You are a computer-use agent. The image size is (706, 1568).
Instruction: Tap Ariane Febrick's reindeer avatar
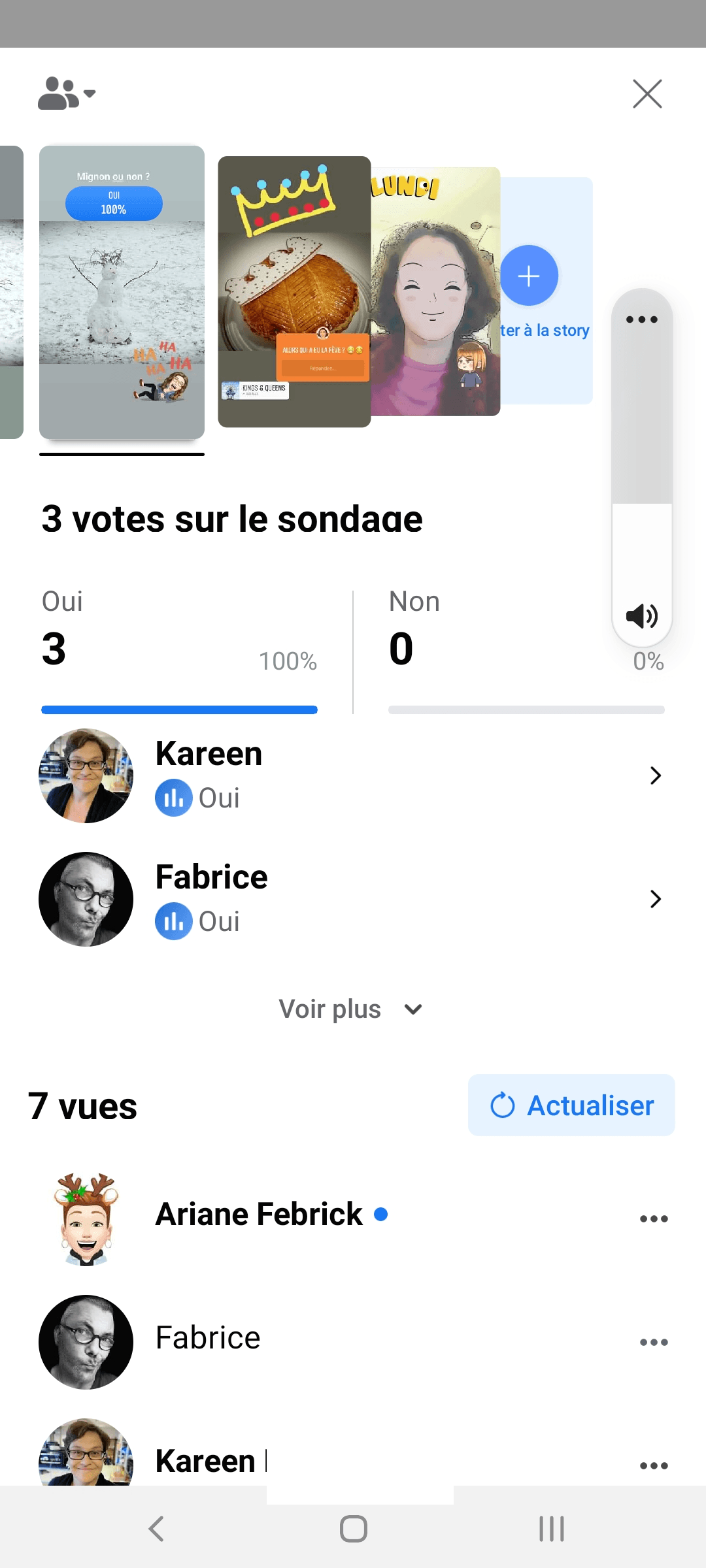86,1218
